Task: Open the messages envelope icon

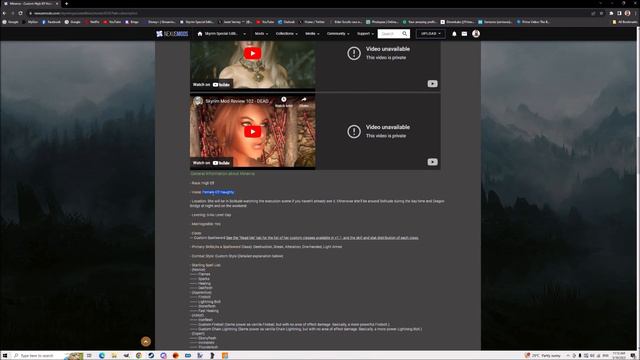Action: 464,34
